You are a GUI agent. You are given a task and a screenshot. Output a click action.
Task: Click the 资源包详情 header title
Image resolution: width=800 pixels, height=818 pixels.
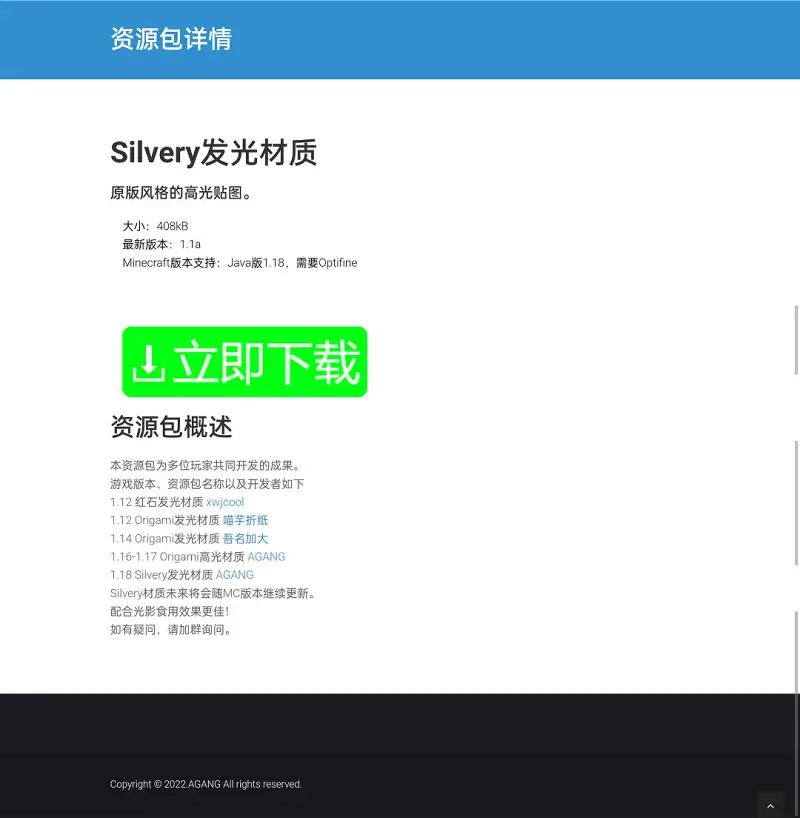point(171,39)
